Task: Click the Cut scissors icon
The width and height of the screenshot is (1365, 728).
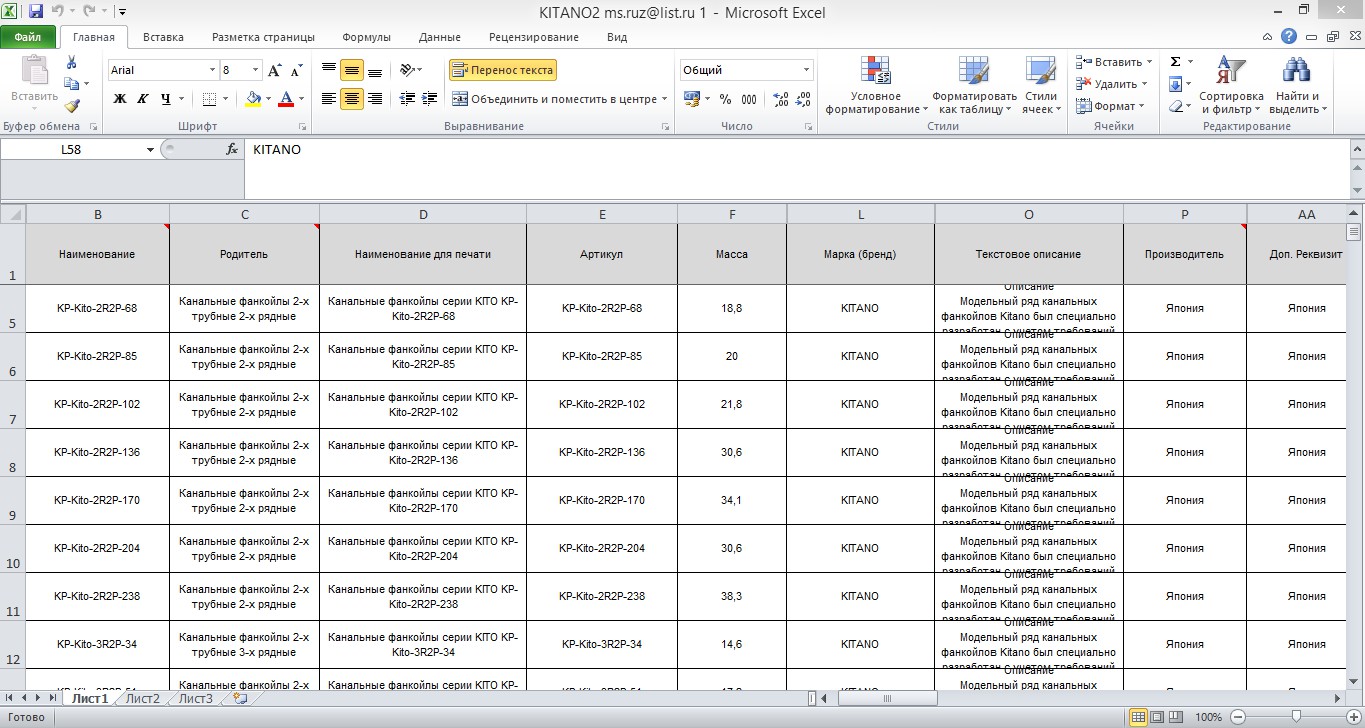Action: [x=71, y=62]
